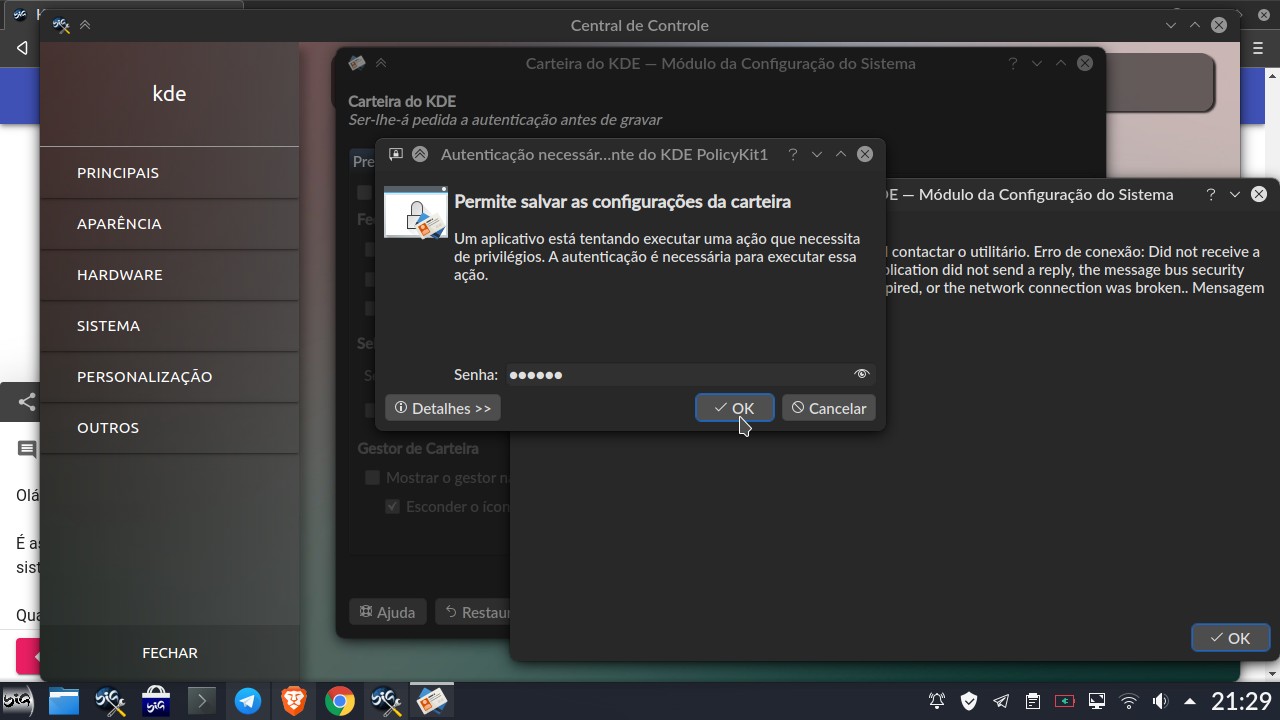1280x720 pixels.
Task: Toggle password visibility with the eye icon
Action: click(861, 374)
